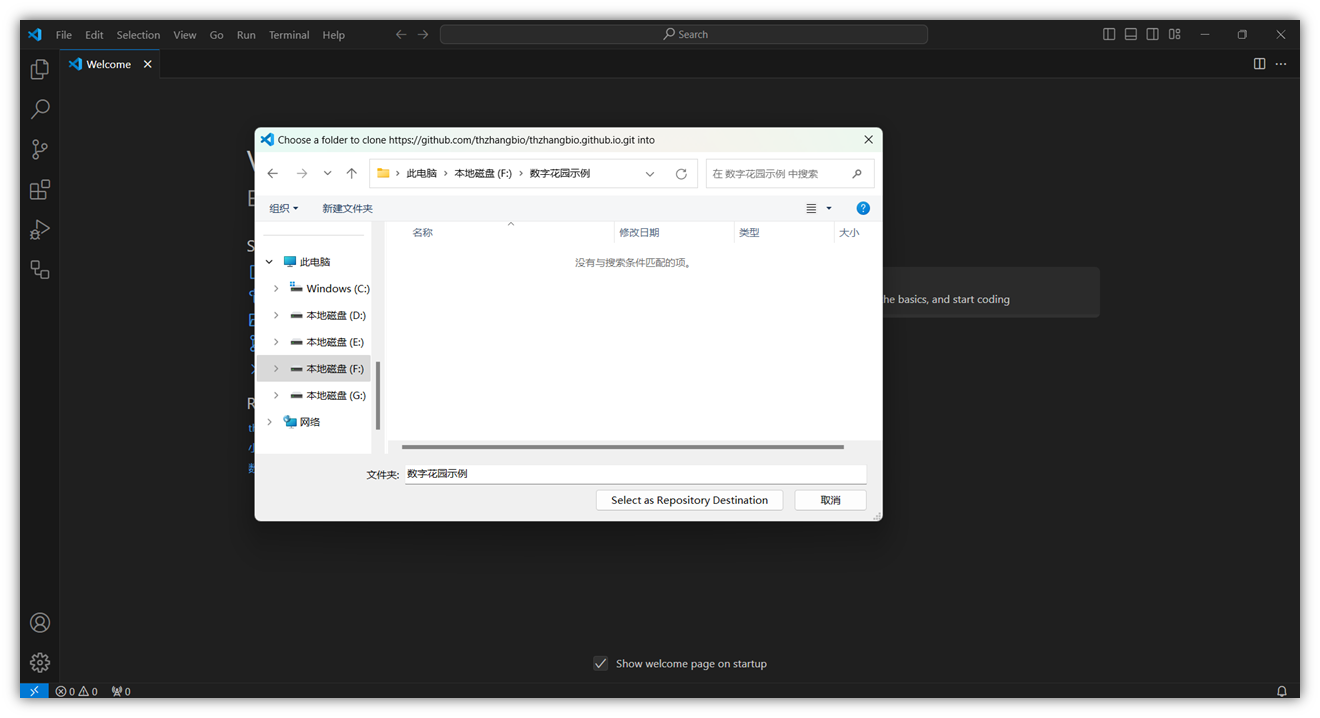1320x718 pixels.
Task: Open the 组织 dropdown menu
Action: [x=284, y=208]
